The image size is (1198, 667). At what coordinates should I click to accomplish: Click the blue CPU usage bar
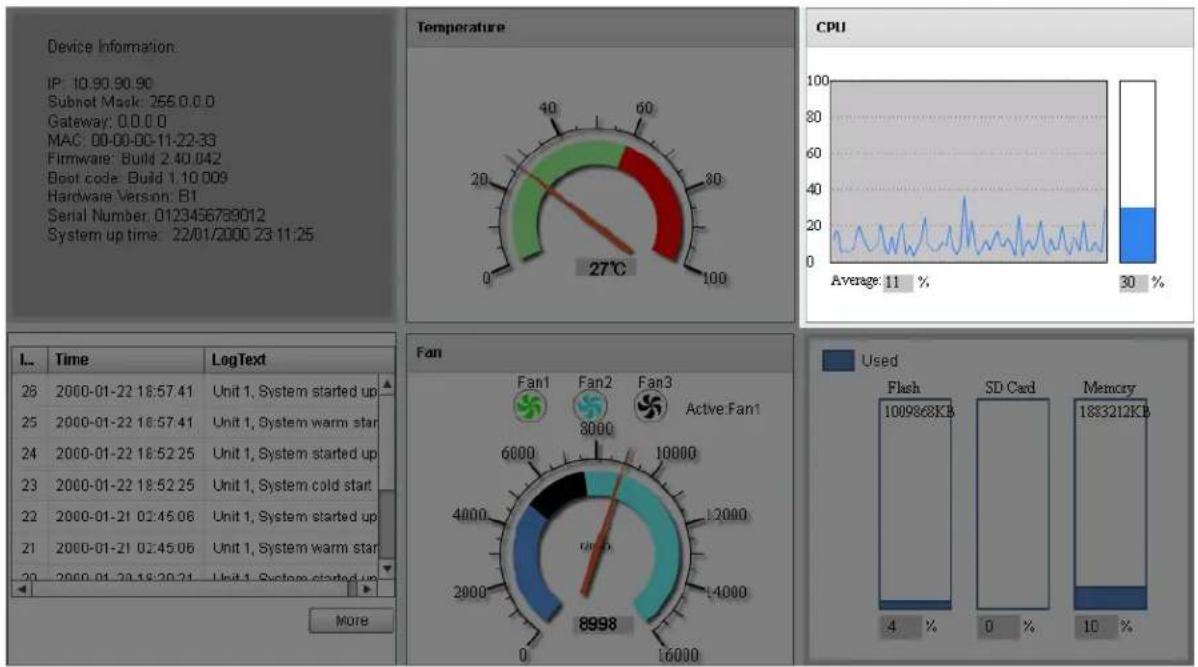click(x=1138, y=235)
